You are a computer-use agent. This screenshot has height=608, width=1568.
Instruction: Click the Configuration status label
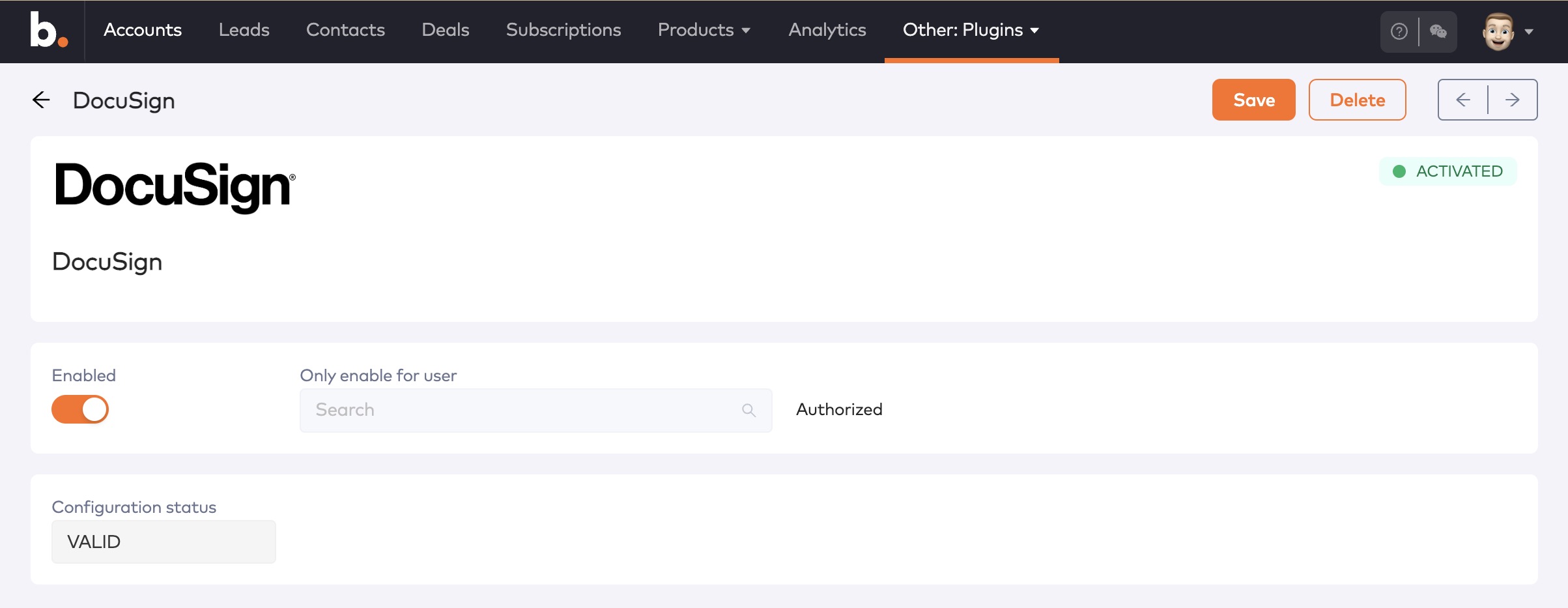pos(134,507)
